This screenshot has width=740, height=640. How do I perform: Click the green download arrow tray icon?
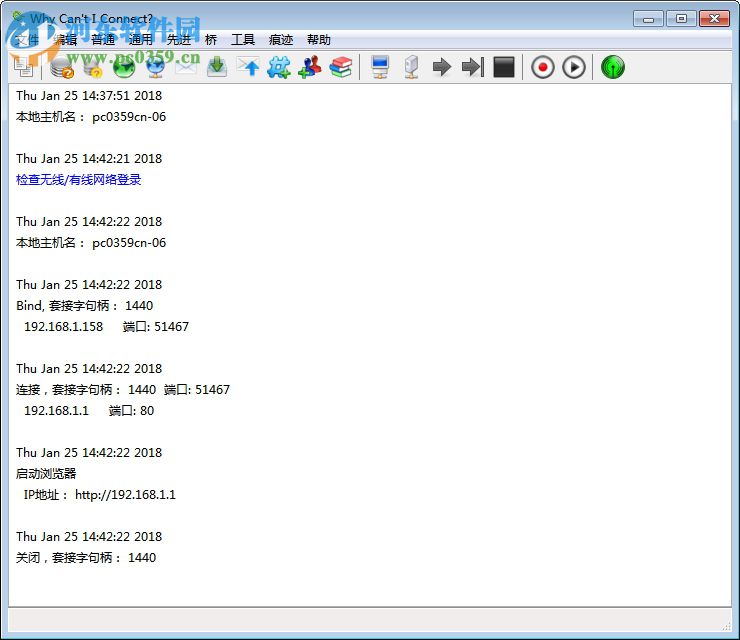pos(217,67)
